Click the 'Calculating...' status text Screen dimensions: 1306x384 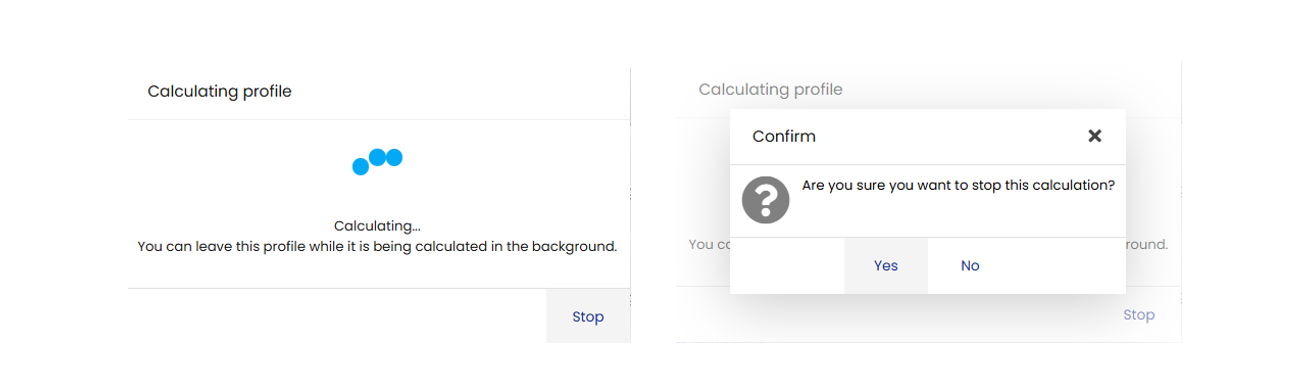click(x=378, y=226)
